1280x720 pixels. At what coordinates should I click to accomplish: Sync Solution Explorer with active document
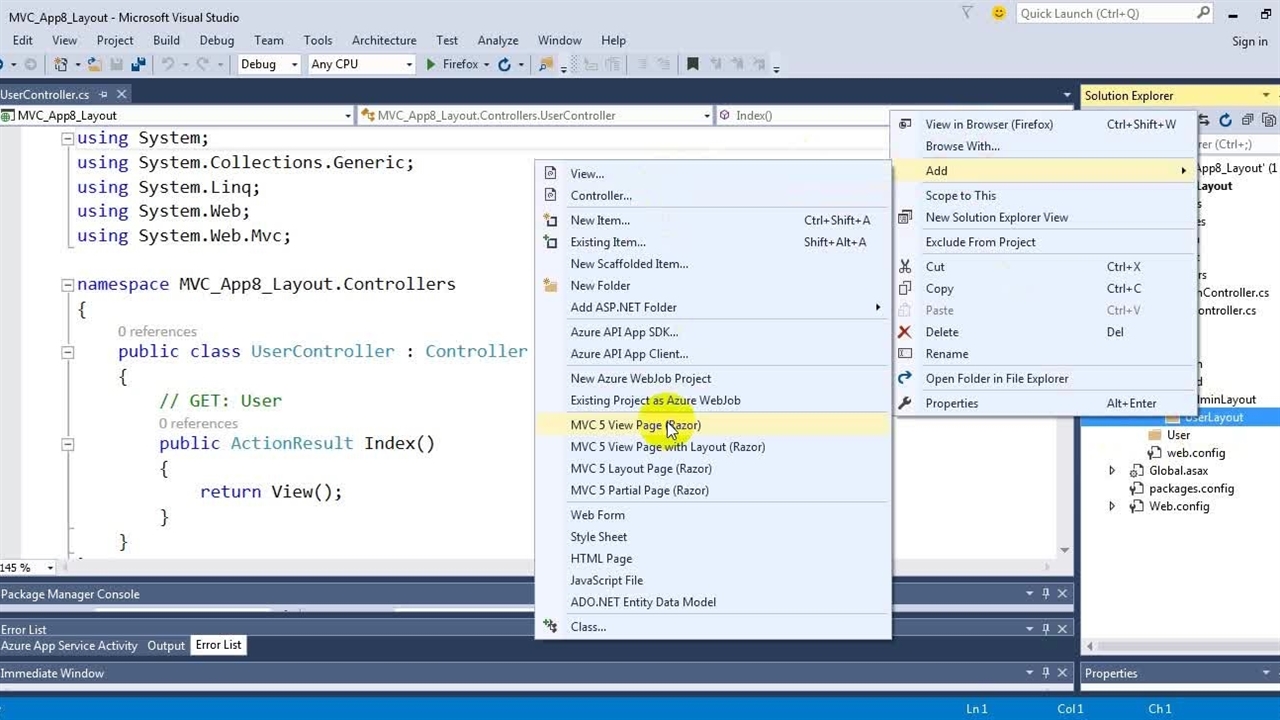click(x=1205, y=119)
